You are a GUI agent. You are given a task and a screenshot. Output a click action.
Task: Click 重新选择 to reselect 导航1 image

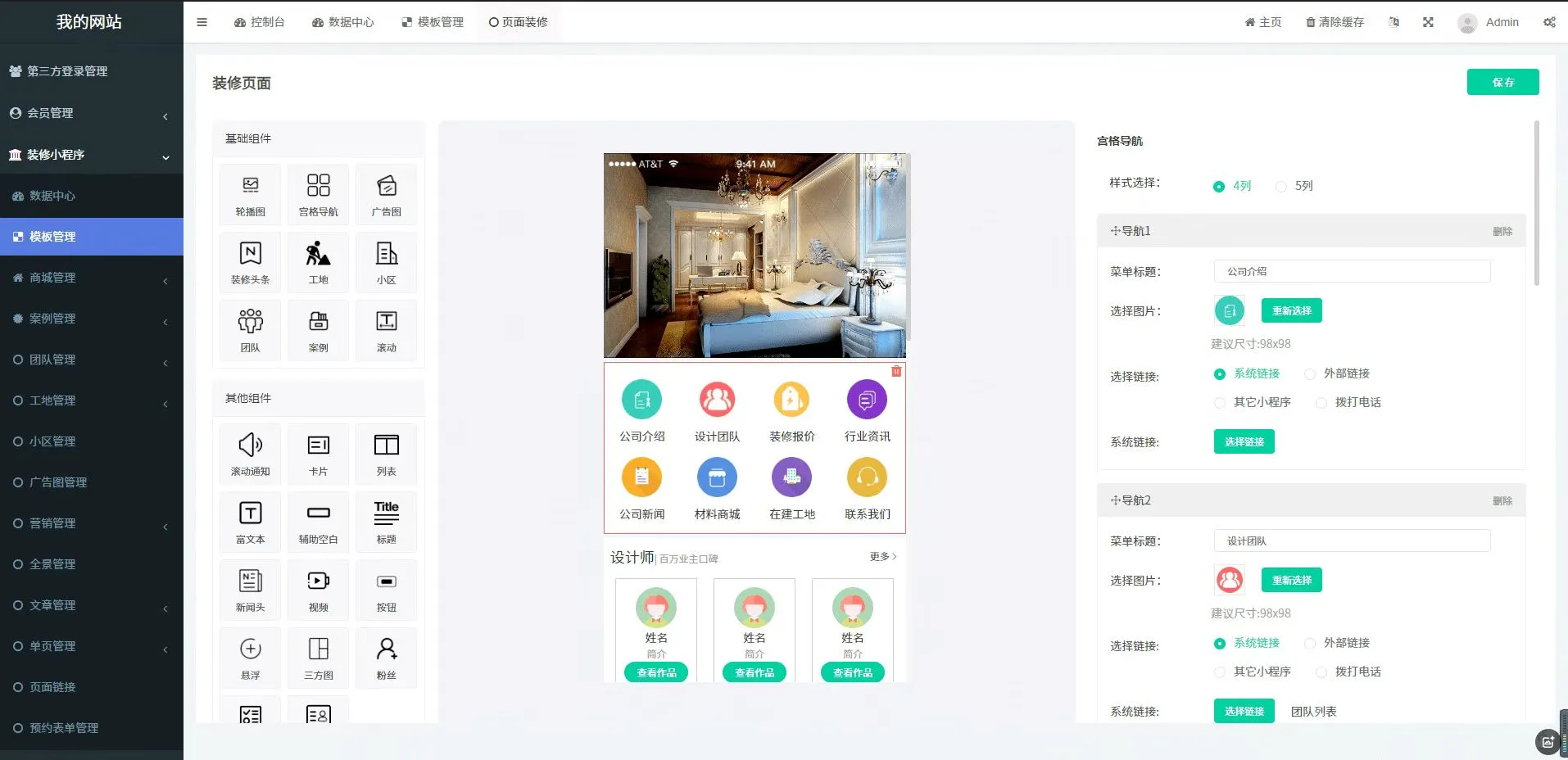[x=1289, y=310]
